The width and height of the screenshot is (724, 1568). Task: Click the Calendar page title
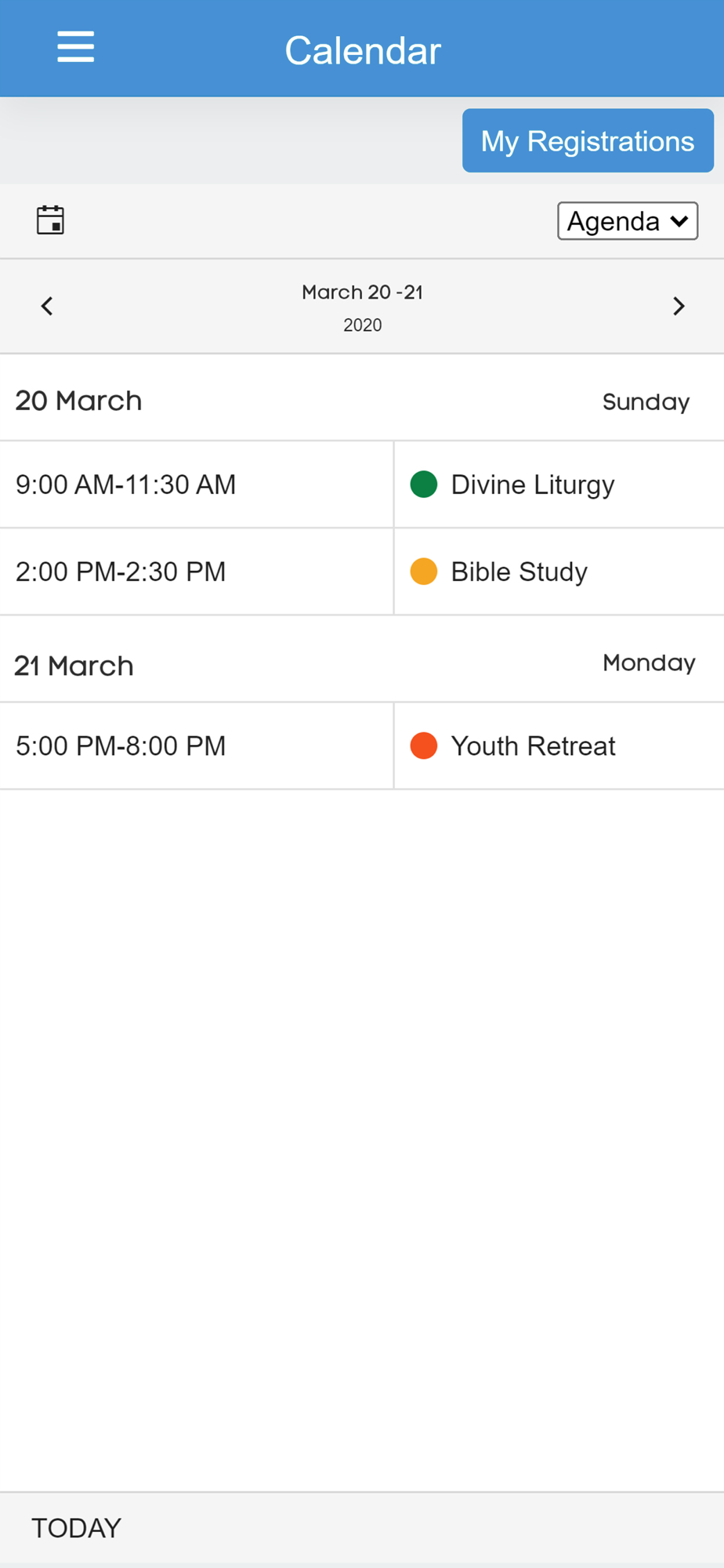(x=362, y=51)
